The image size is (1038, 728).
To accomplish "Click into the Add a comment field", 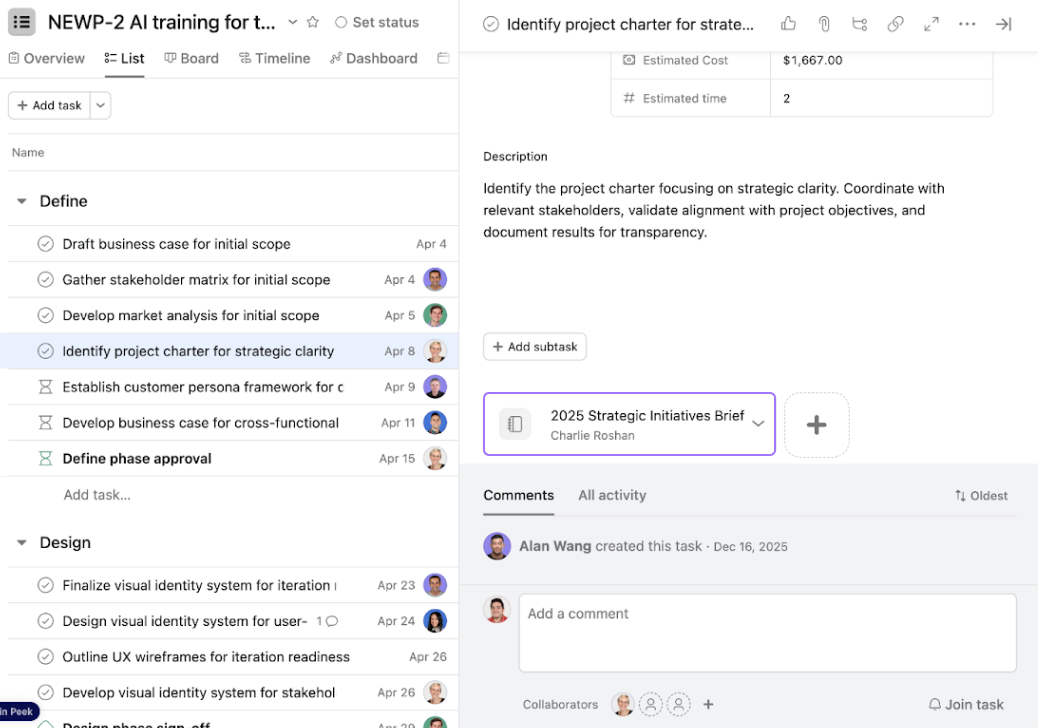I will click(x=766, y=632).
